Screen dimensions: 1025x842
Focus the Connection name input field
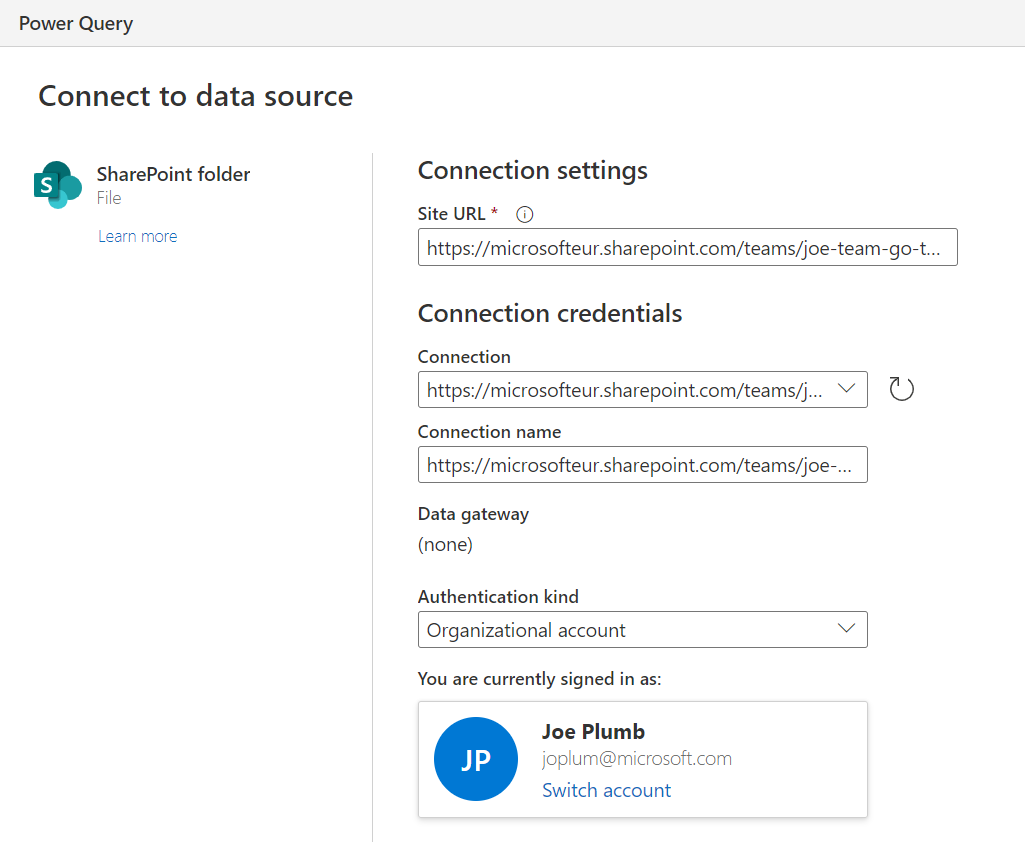(643, 465)
